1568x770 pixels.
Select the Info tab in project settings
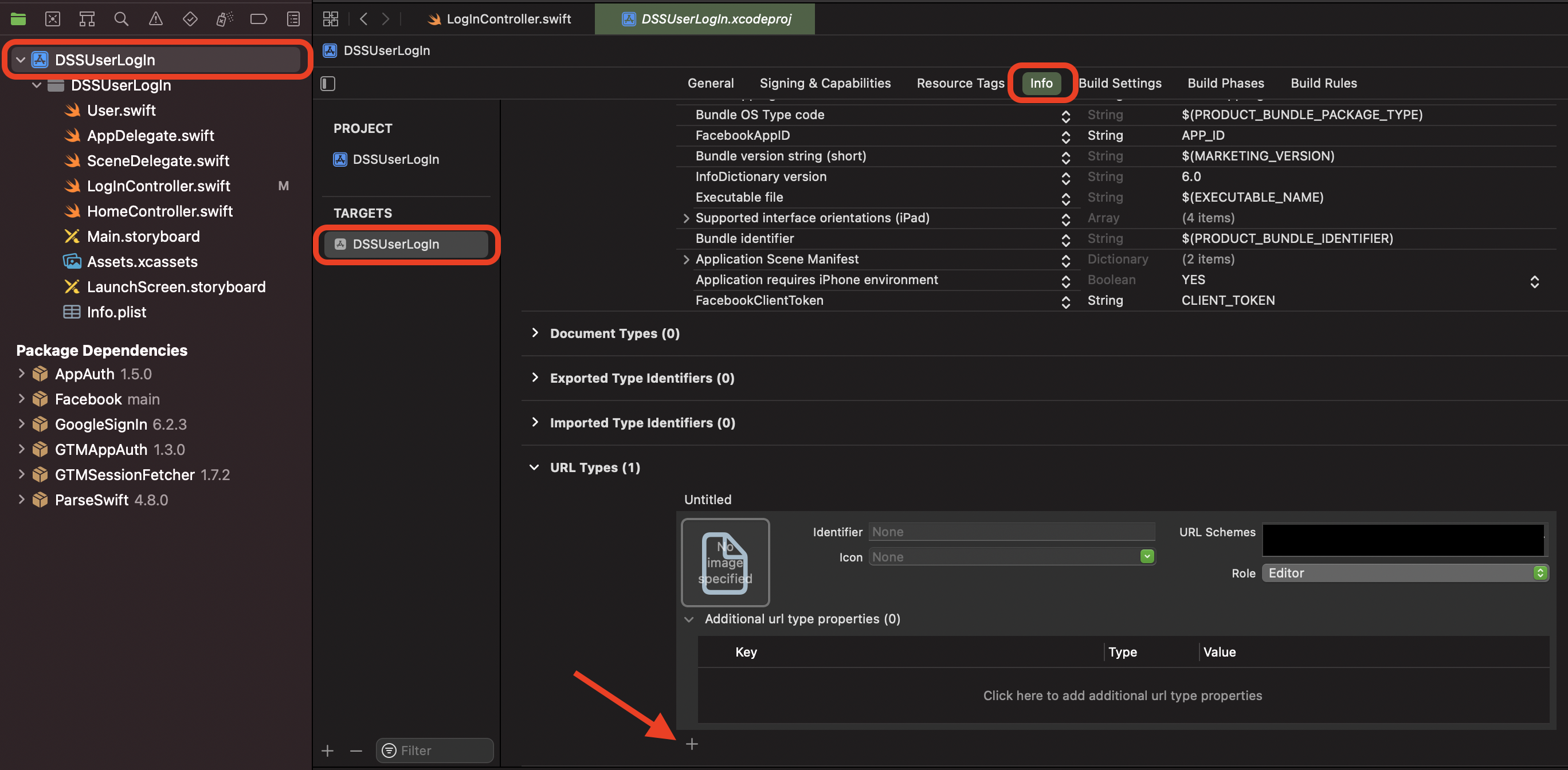(1042, 82)
